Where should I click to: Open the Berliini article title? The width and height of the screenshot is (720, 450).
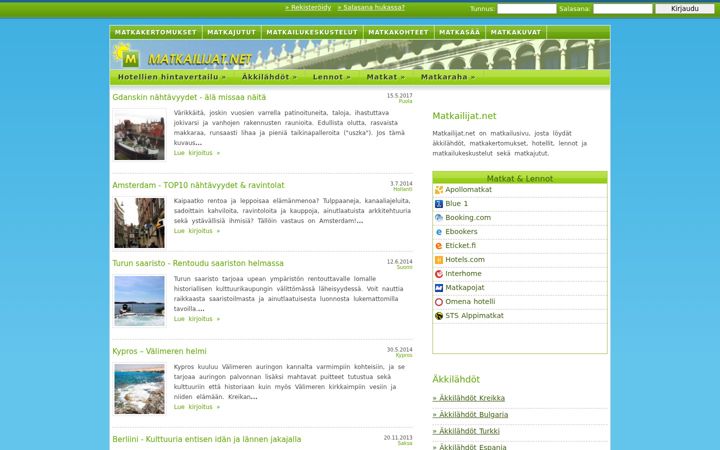point(207,439)
